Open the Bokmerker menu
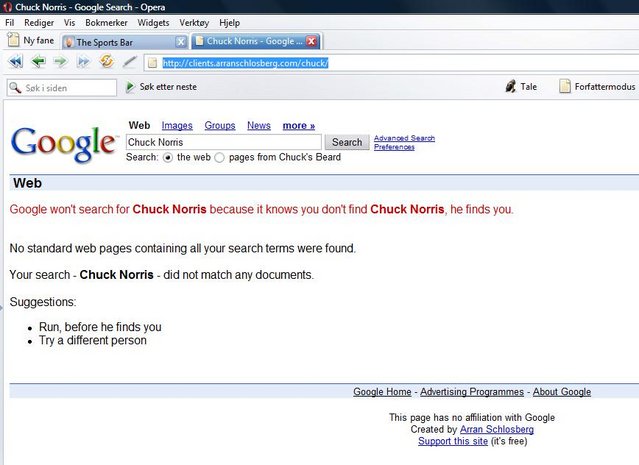Viewport: 639px width, 465px height. (106, 23)
